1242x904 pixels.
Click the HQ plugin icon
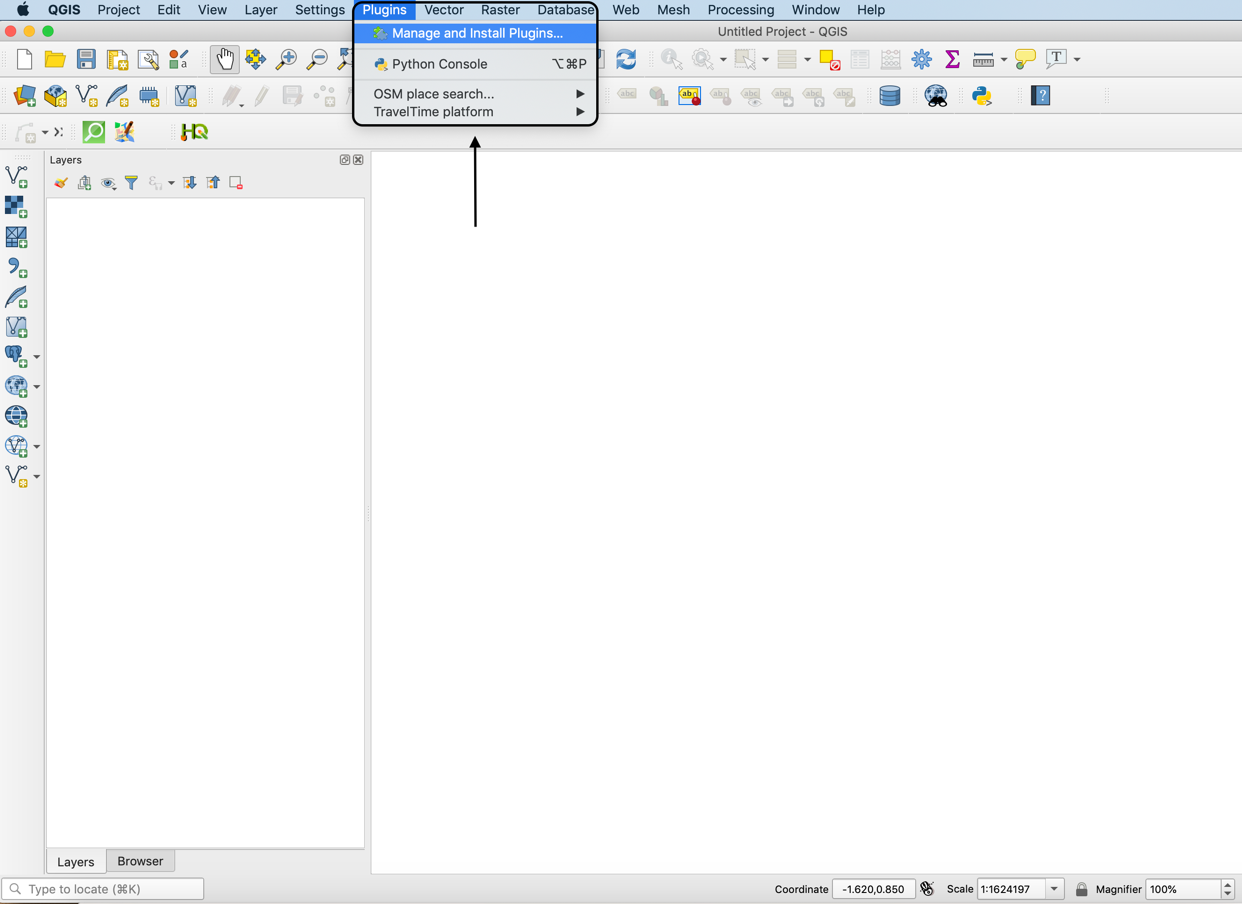pyautogui.click(x=194, y=132)
